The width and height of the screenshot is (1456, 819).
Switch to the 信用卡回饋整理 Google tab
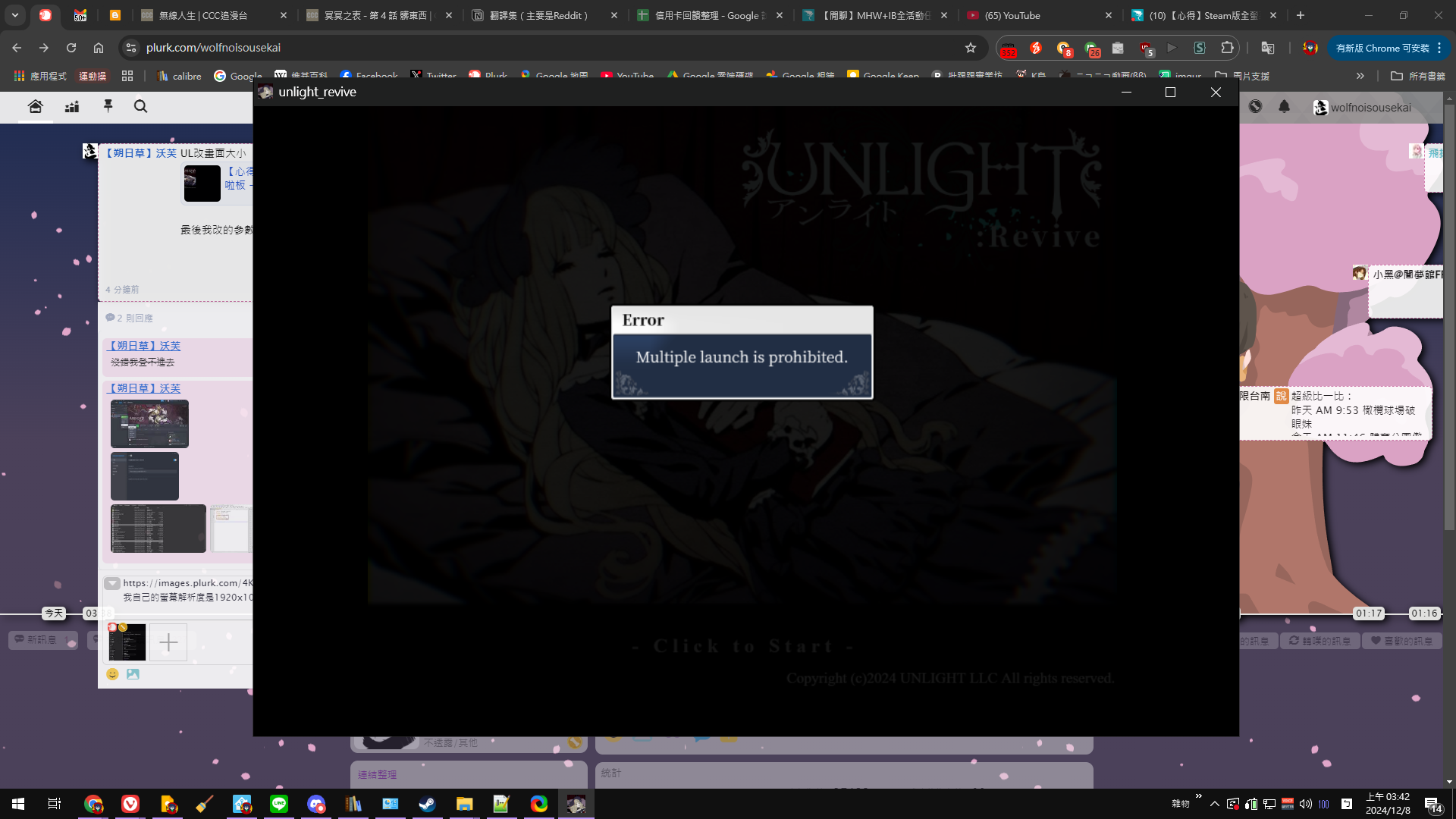click(x=708, y=15)
